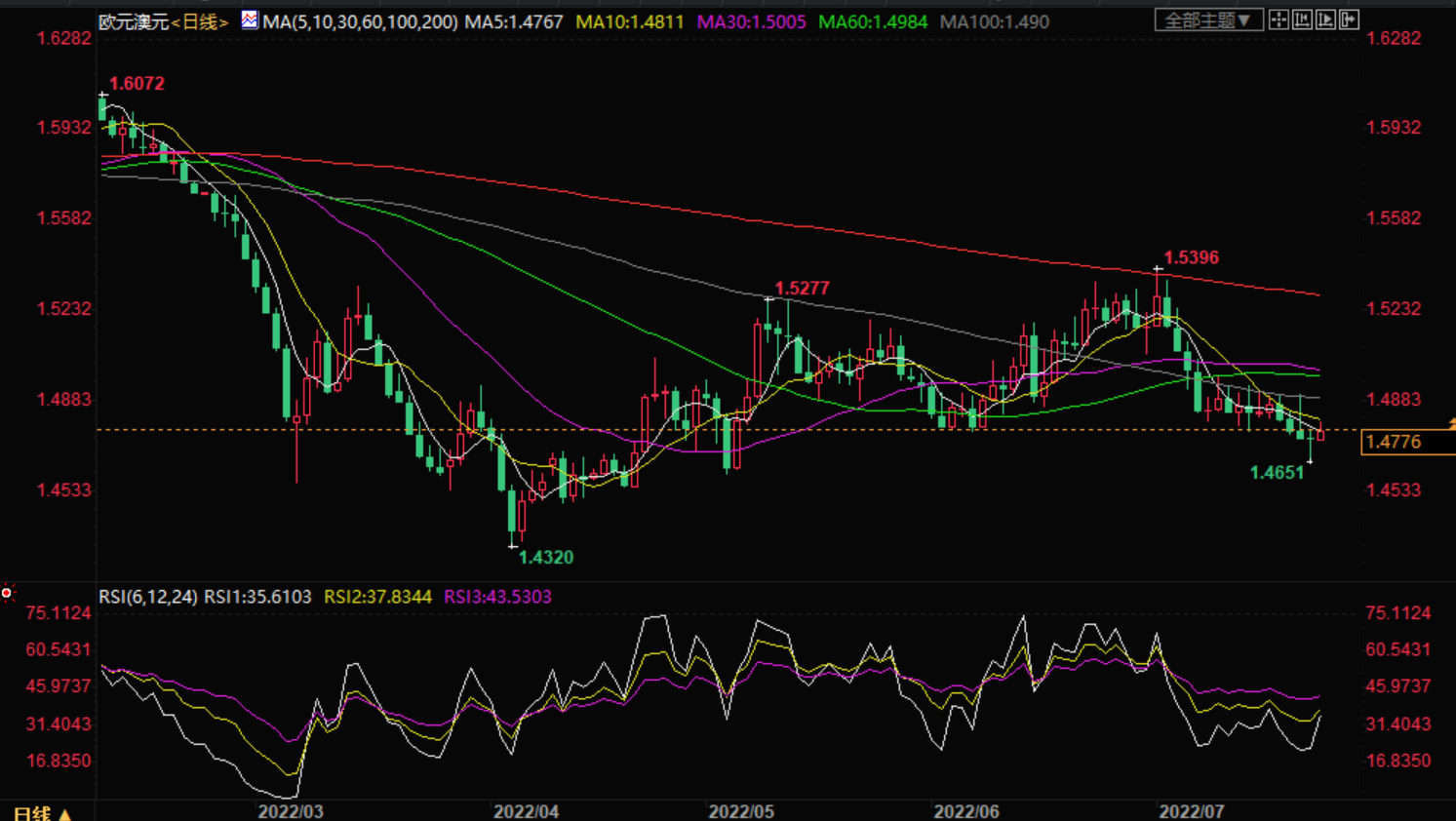Click the 欧元澳元 symbol name

pyautogui.click(x=134, y=21)
